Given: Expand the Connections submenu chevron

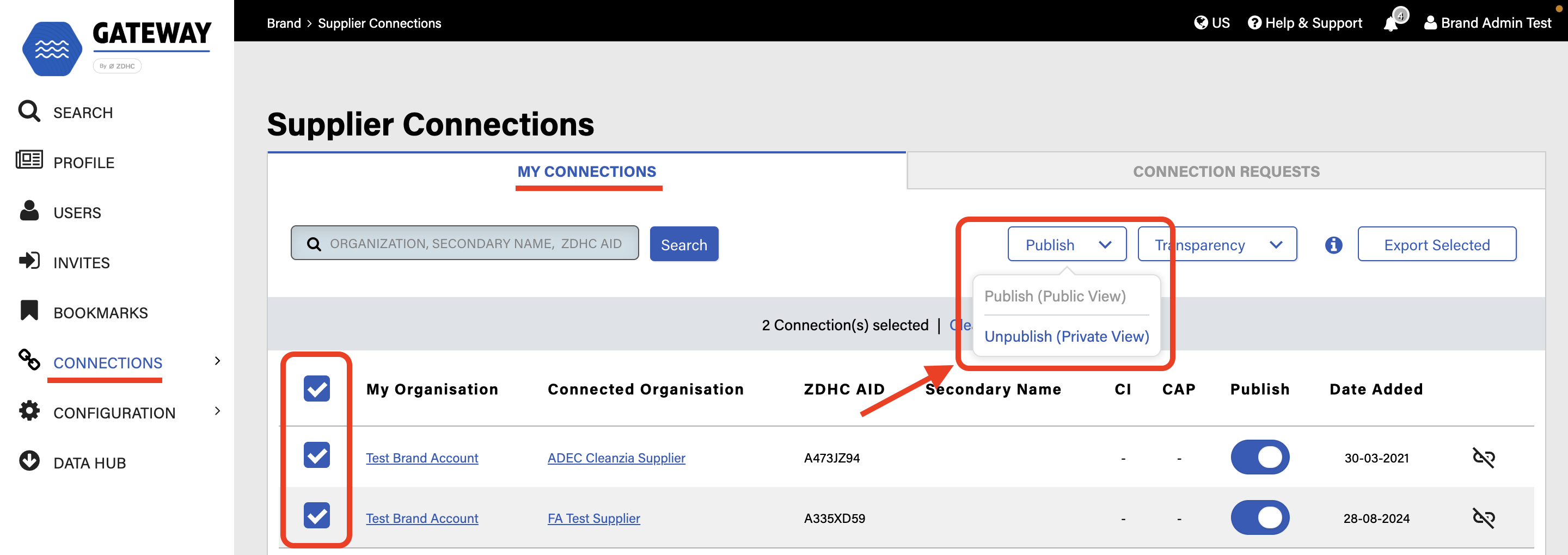Looking at the screenshot, I should coord(217,361).
